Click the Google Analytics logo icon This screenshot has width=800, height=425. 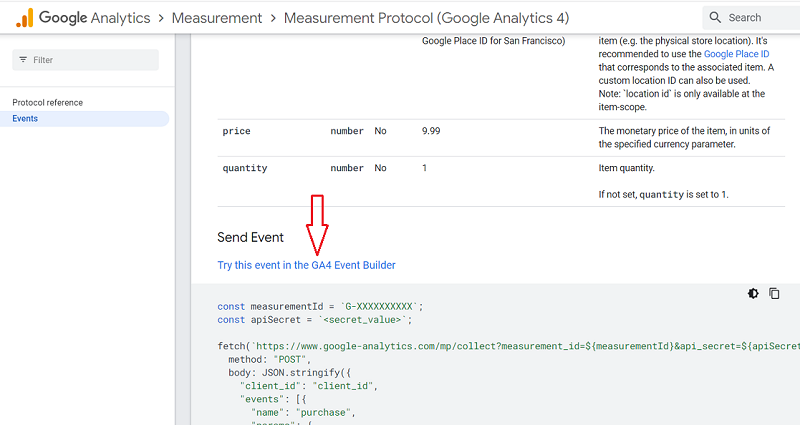click(24, 18)
